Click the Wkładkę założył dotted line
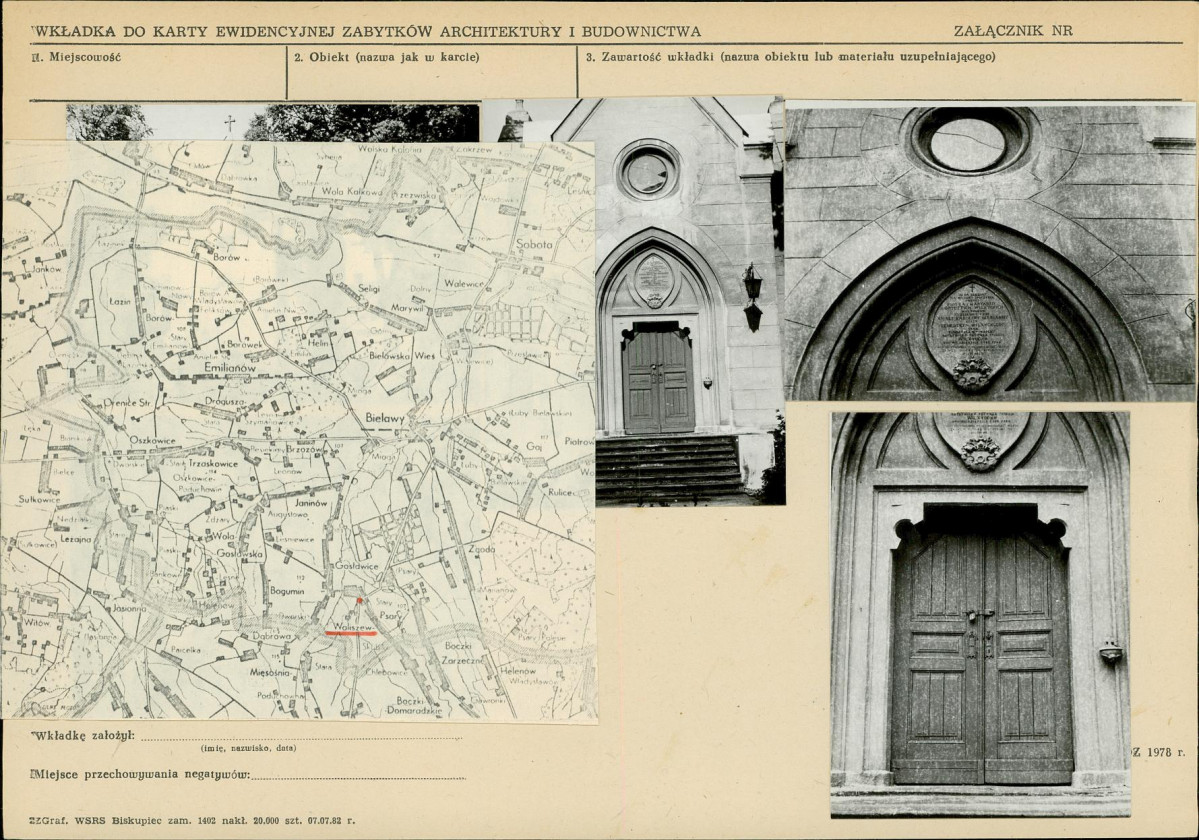Screen dimensions: 1199x840 point(301,737)
